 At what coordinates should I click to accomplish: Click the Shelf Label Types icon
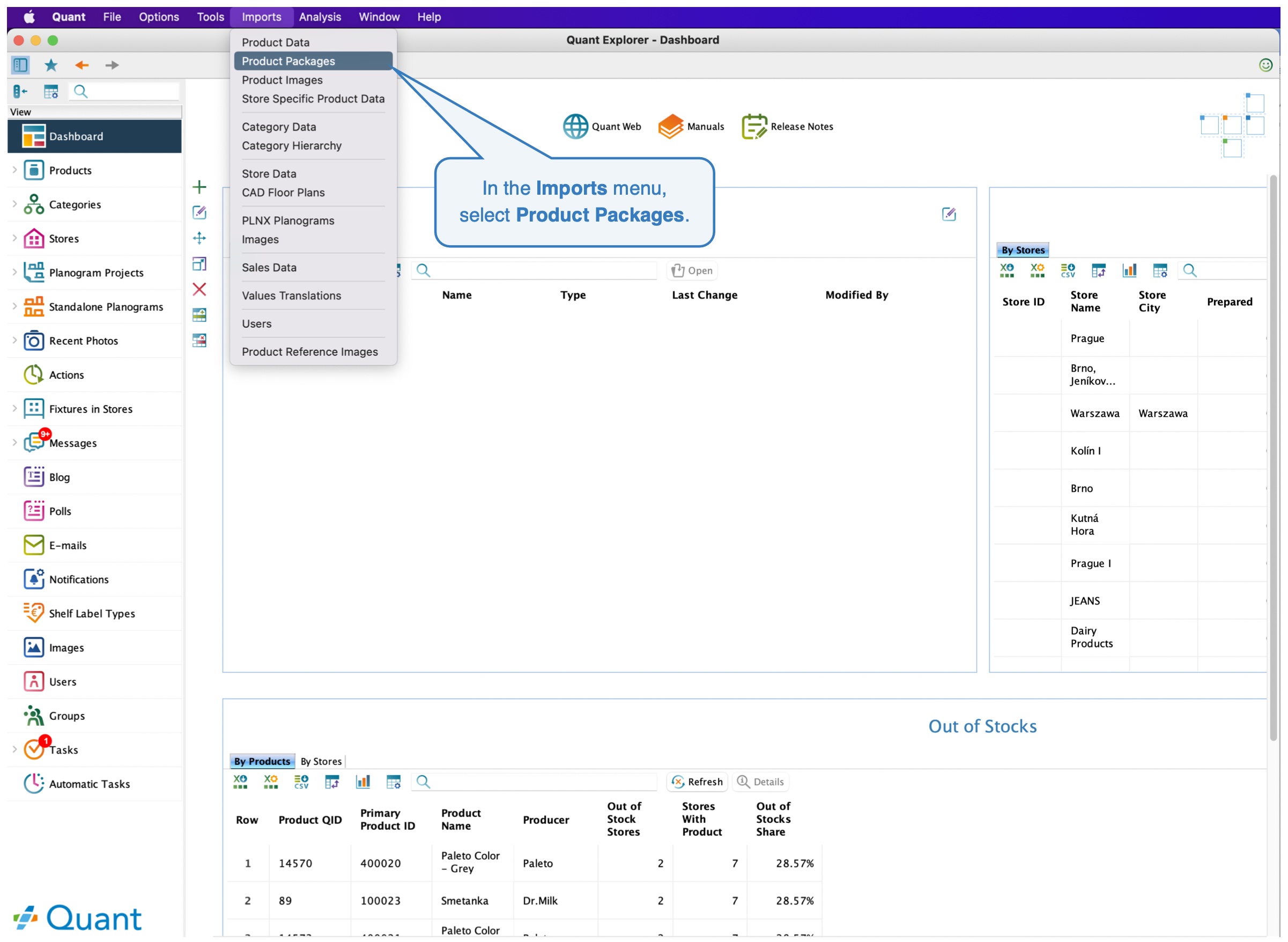coord(34,614)
